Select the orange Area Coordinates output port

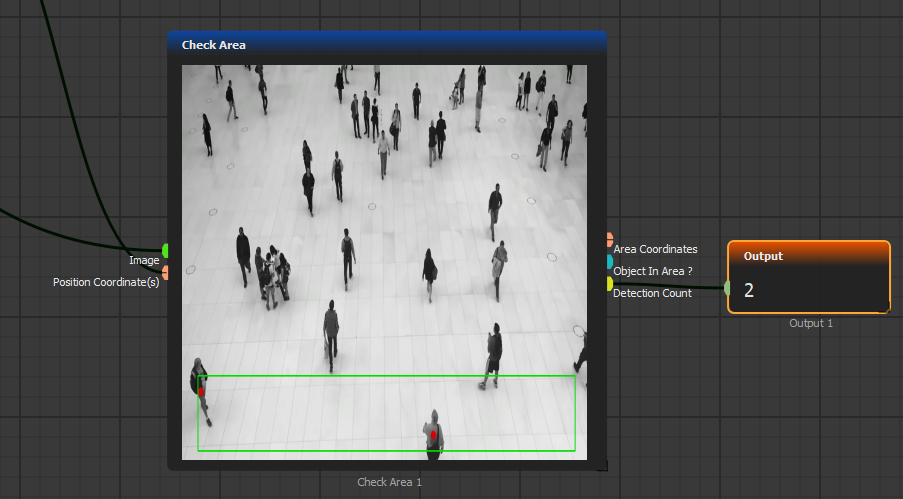click(x=609, y=240)
